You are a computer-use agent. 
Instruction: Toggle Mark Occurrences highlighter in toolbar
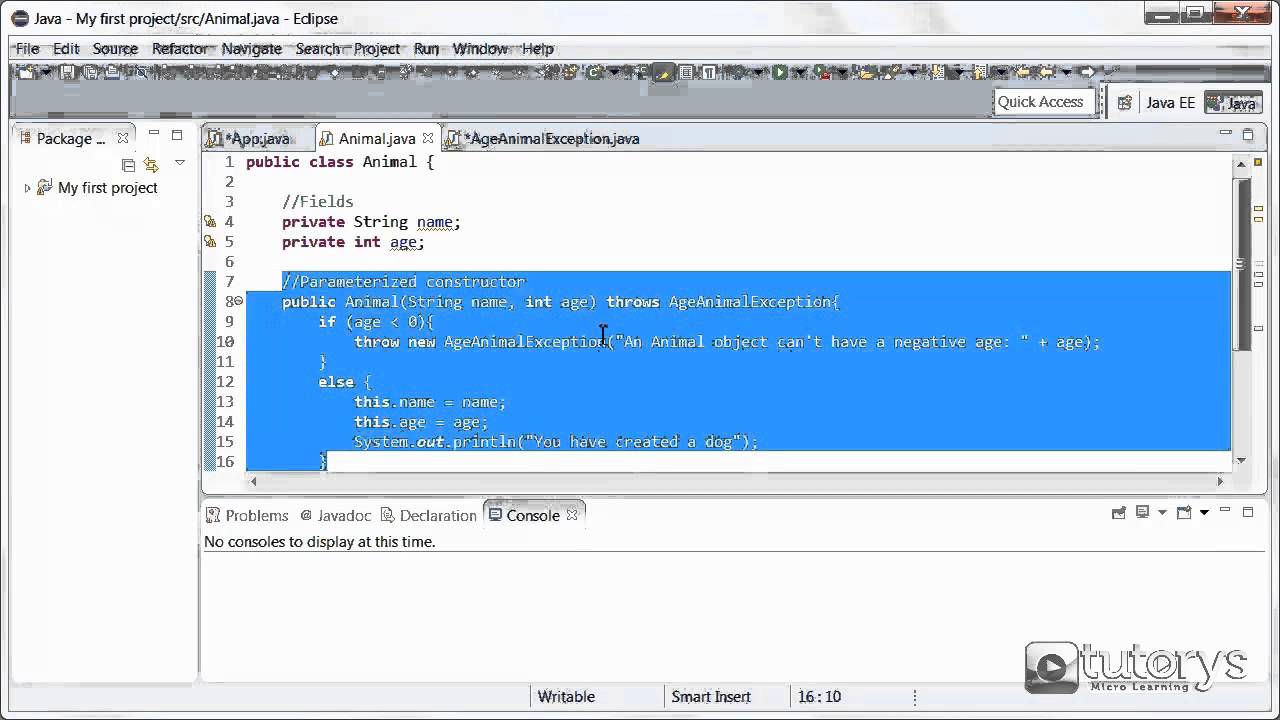click(662, 72)
